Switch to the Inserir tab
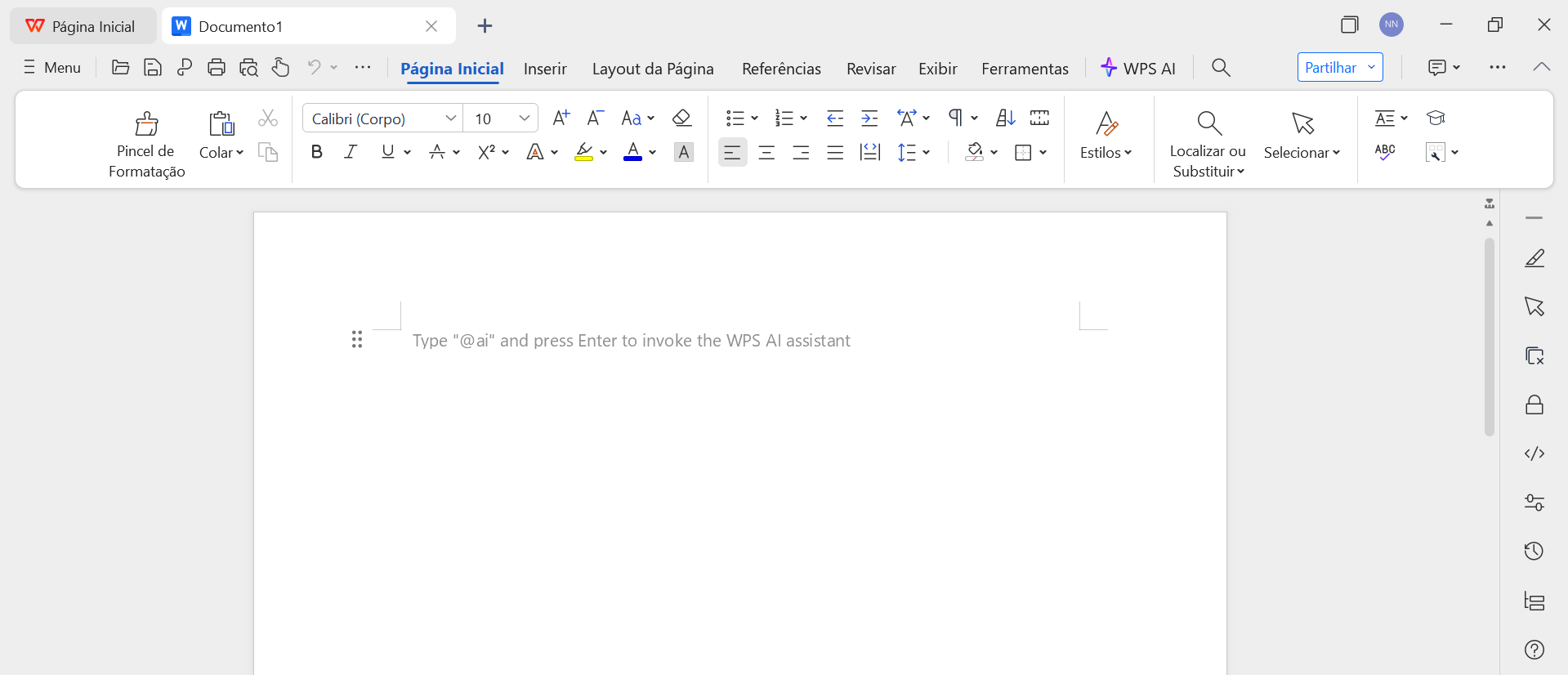The width and height of the screenshot is (1568, 675). [x=545, y=69]
